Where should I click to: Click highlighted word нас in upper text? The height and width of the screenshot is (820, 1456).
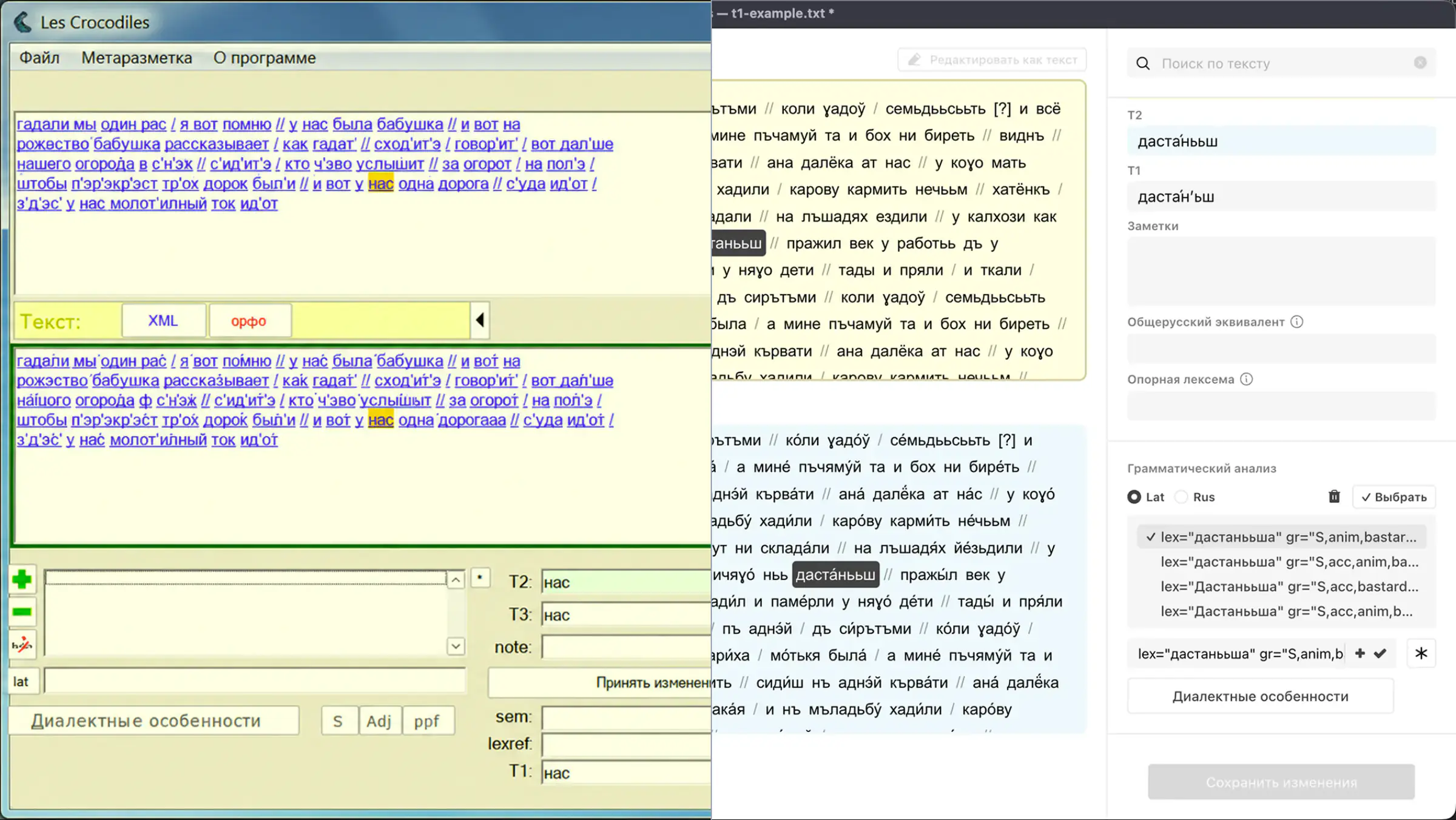pyautogui.click(x=380, y=183)
